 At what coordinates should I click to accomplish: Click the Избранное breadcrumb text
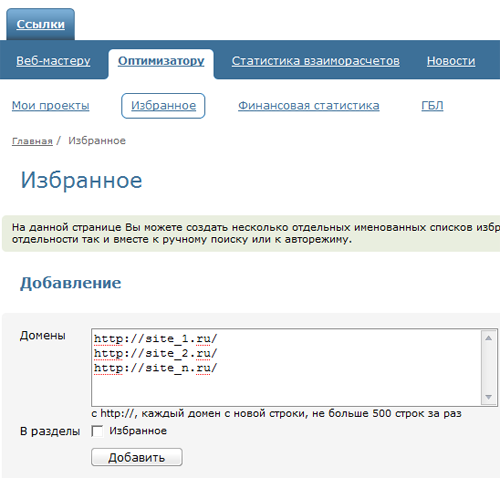pyautogui.click(x=97, y=141)
